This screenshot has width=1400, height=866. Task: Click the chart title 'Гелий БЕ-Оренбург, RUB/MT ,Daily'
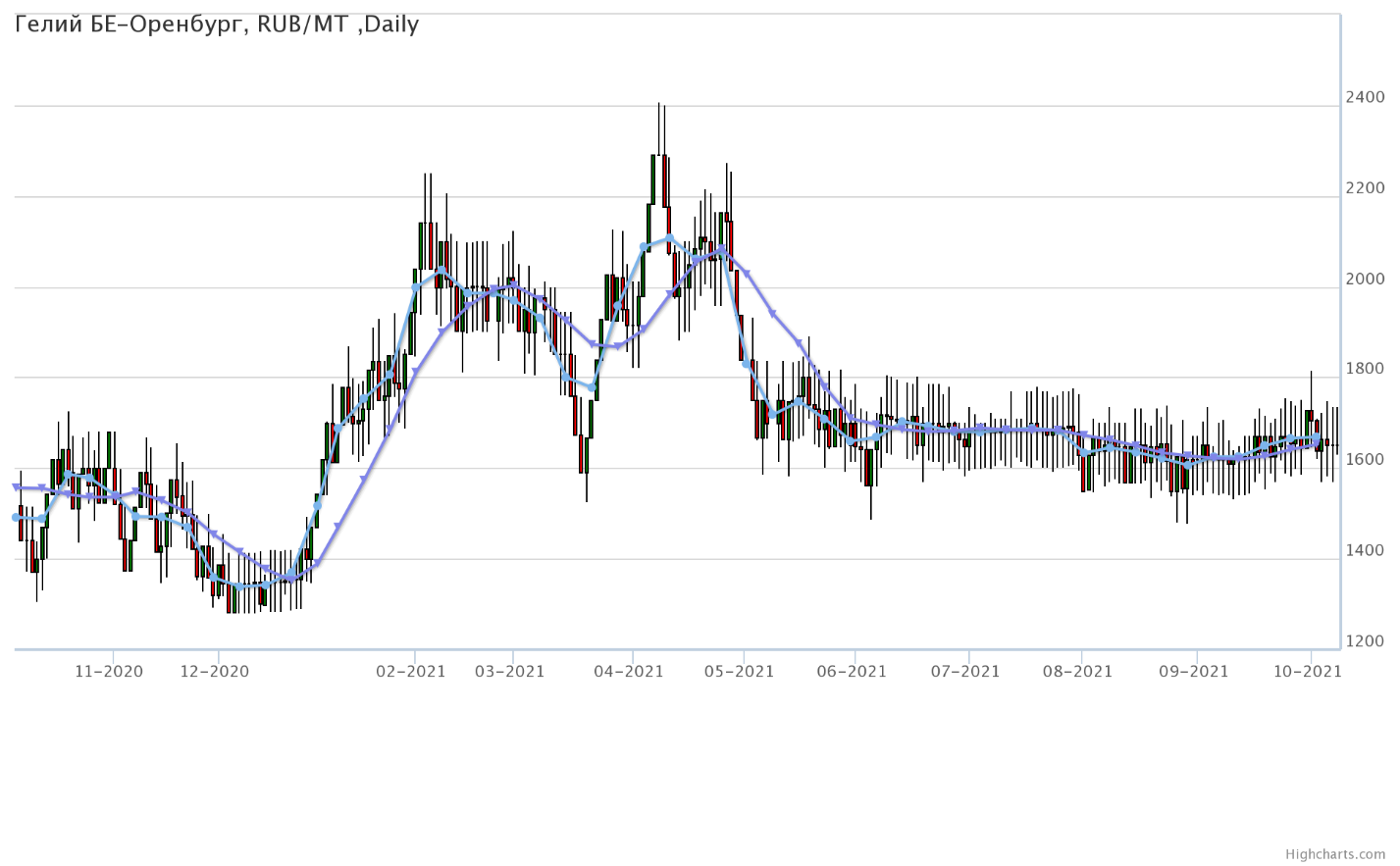click(x=217, y=25)
